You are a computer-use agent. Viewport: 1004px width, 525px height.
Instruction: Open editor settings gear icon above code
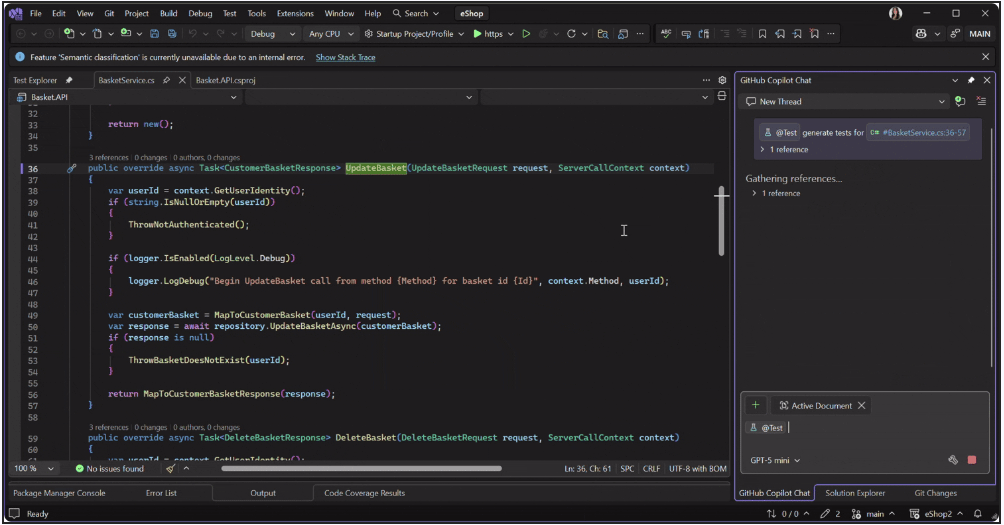[x=722, y=80]
